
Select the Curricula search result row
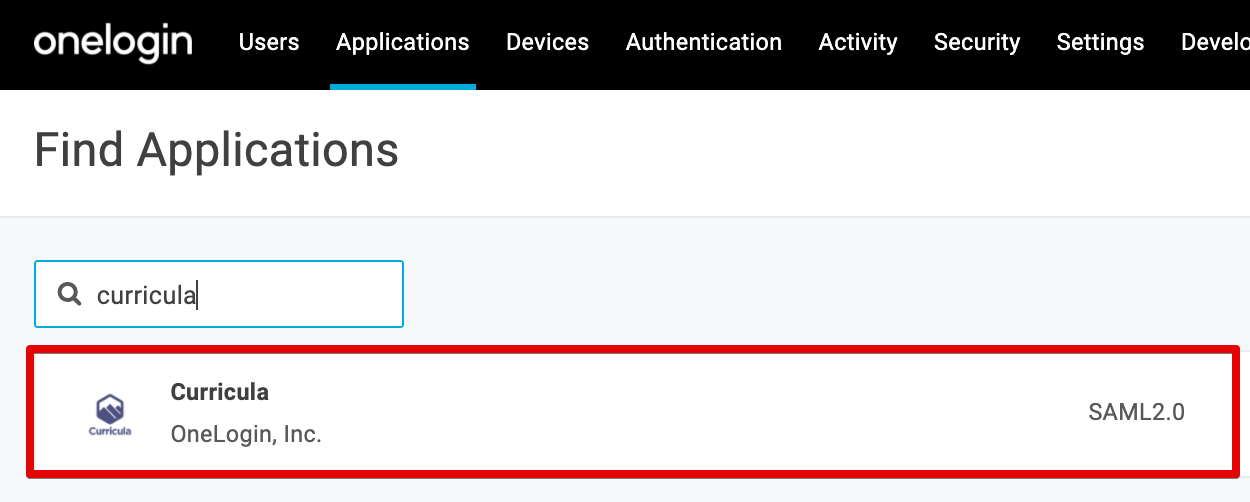(x=632, y=412)
